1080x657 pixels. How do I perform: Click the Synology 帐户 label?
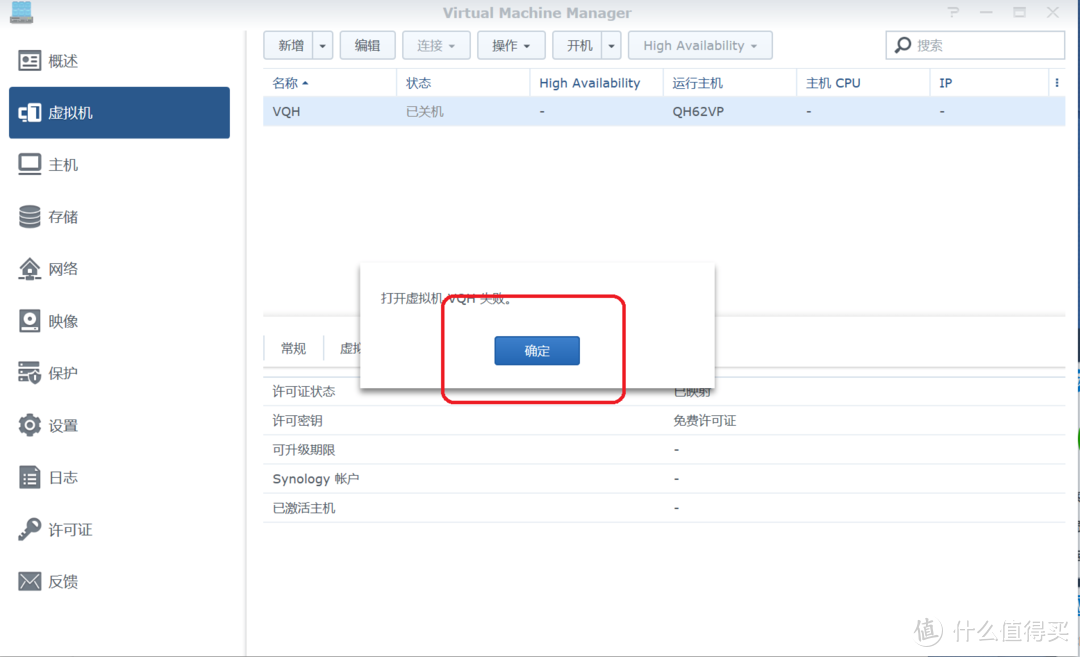315,479
